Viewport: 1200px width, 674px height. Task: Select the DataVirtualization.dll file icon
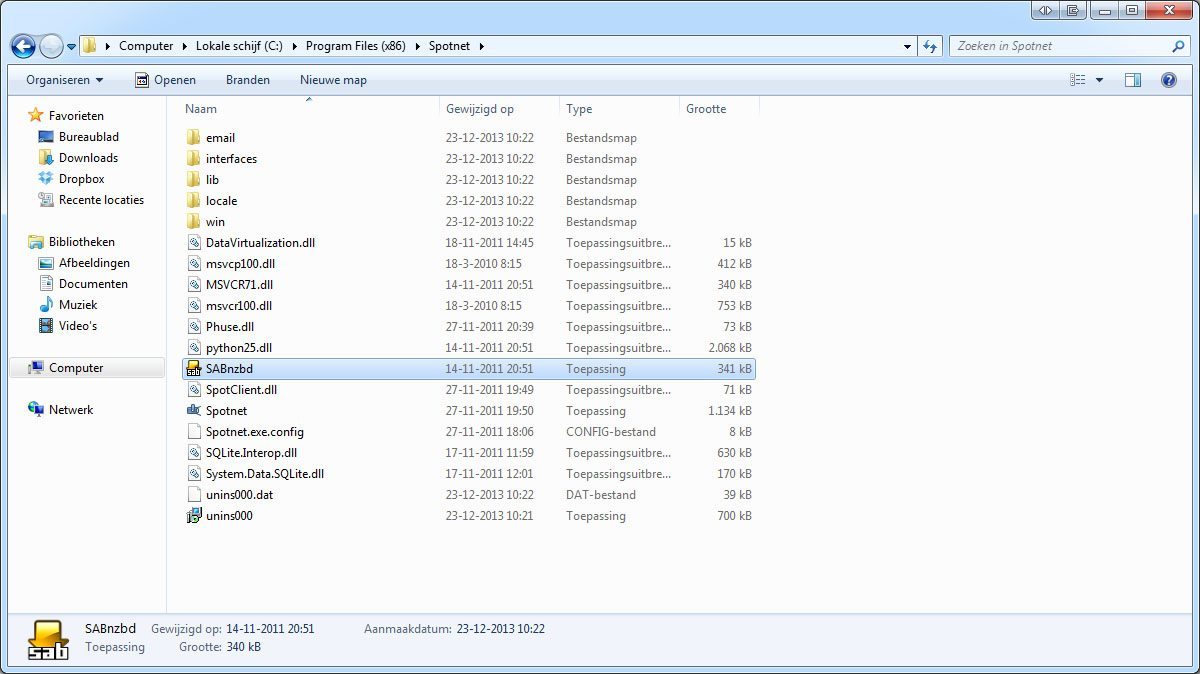tap(194, 243)
